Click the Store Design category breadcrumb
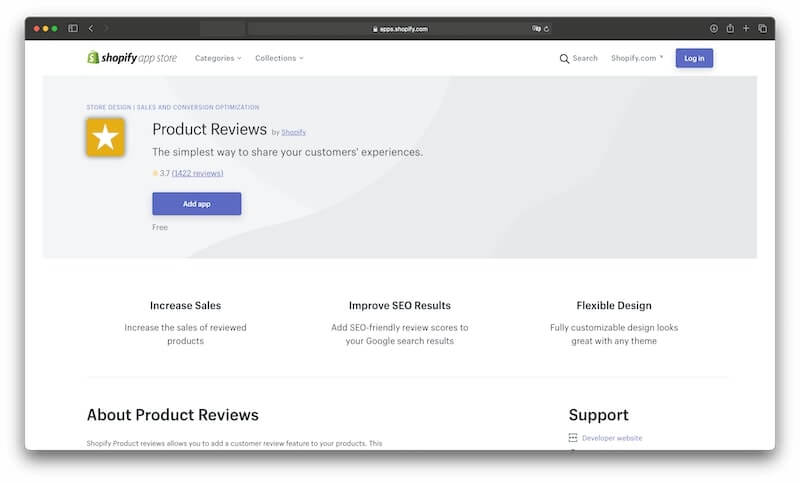 tap(109, 107)
